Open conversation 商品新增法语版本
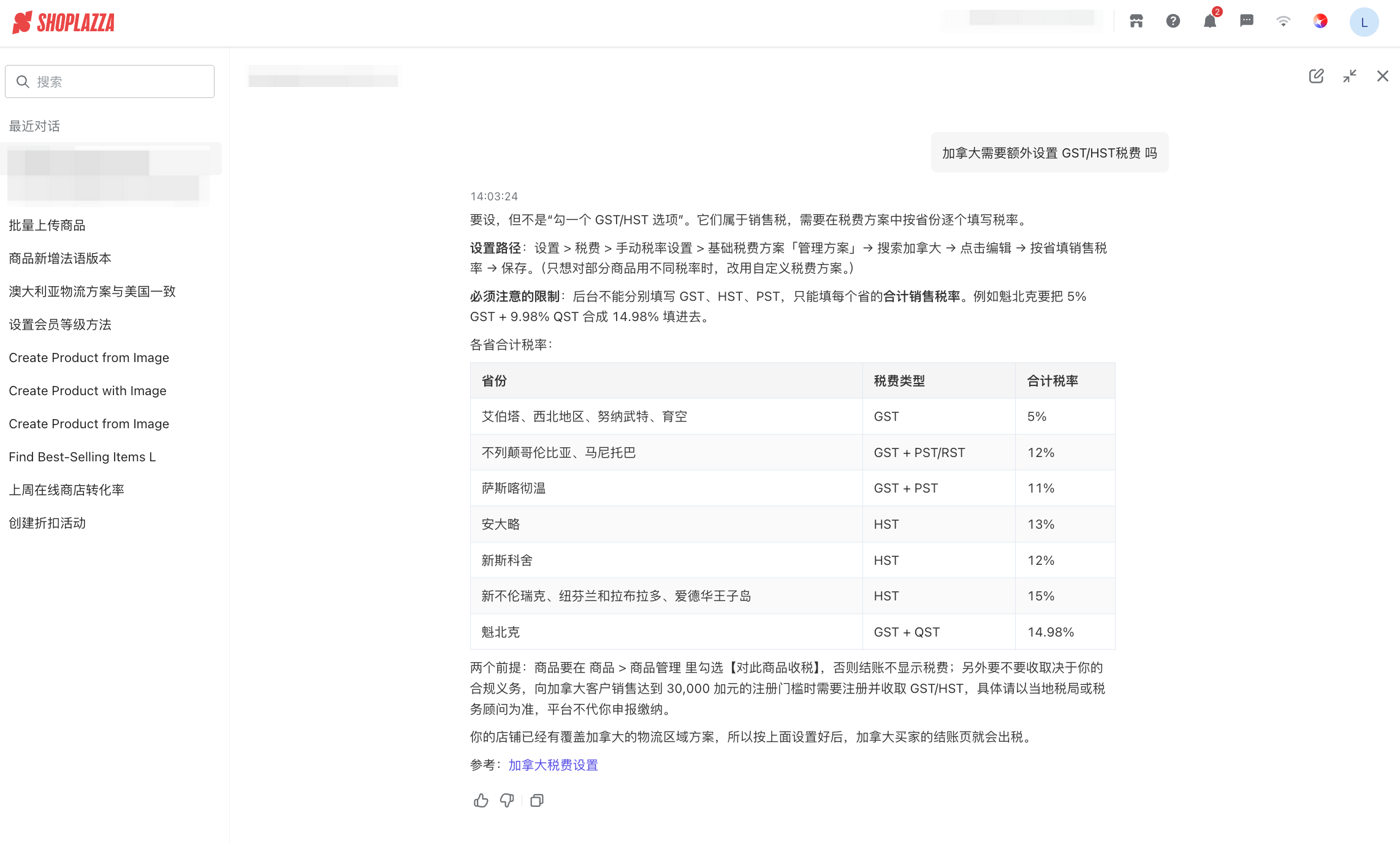 point(60,259)
